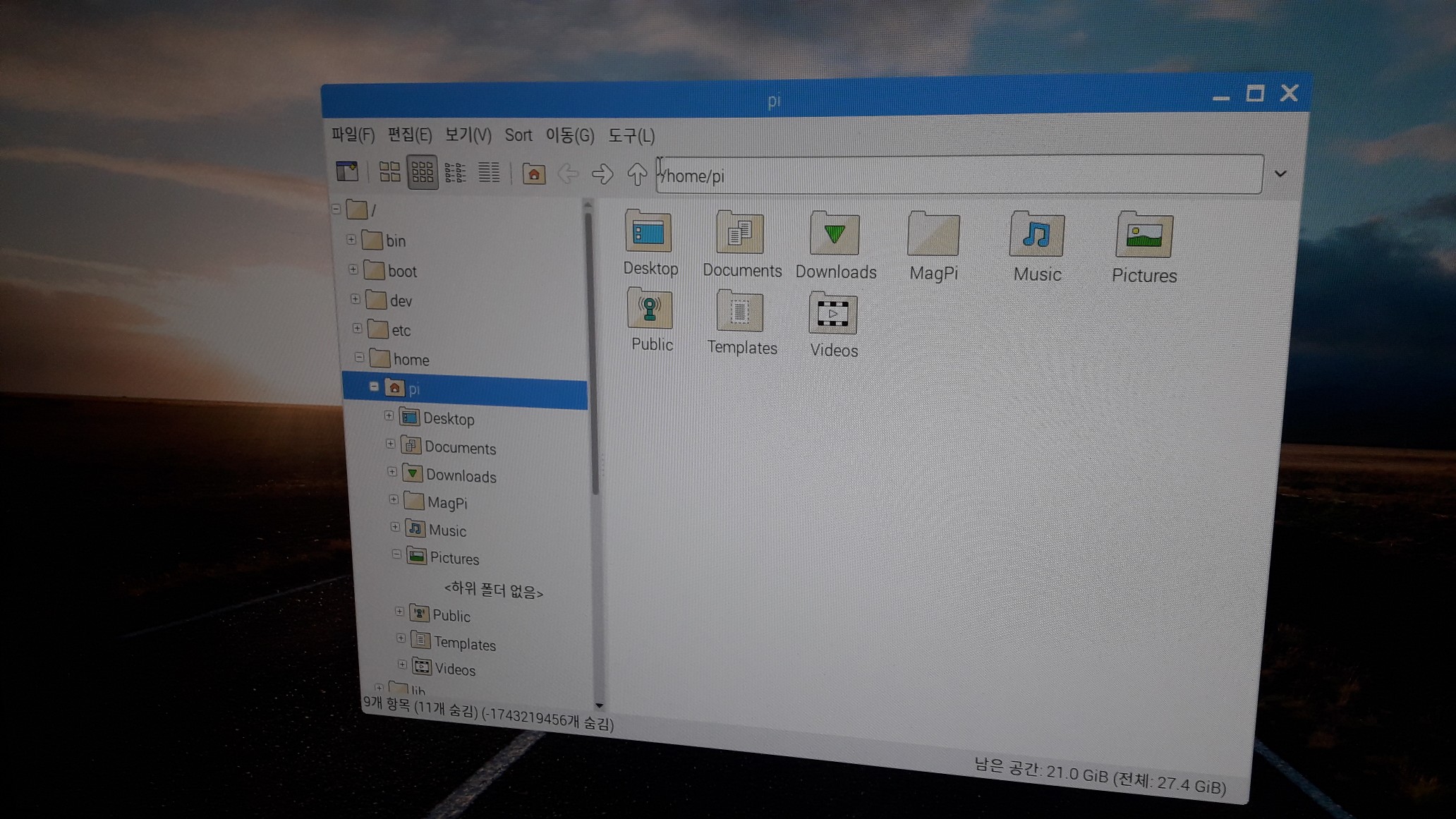This screenshot has height=819, width=1456.
Task: Open the Sort menu
Action: click(518, 135)
